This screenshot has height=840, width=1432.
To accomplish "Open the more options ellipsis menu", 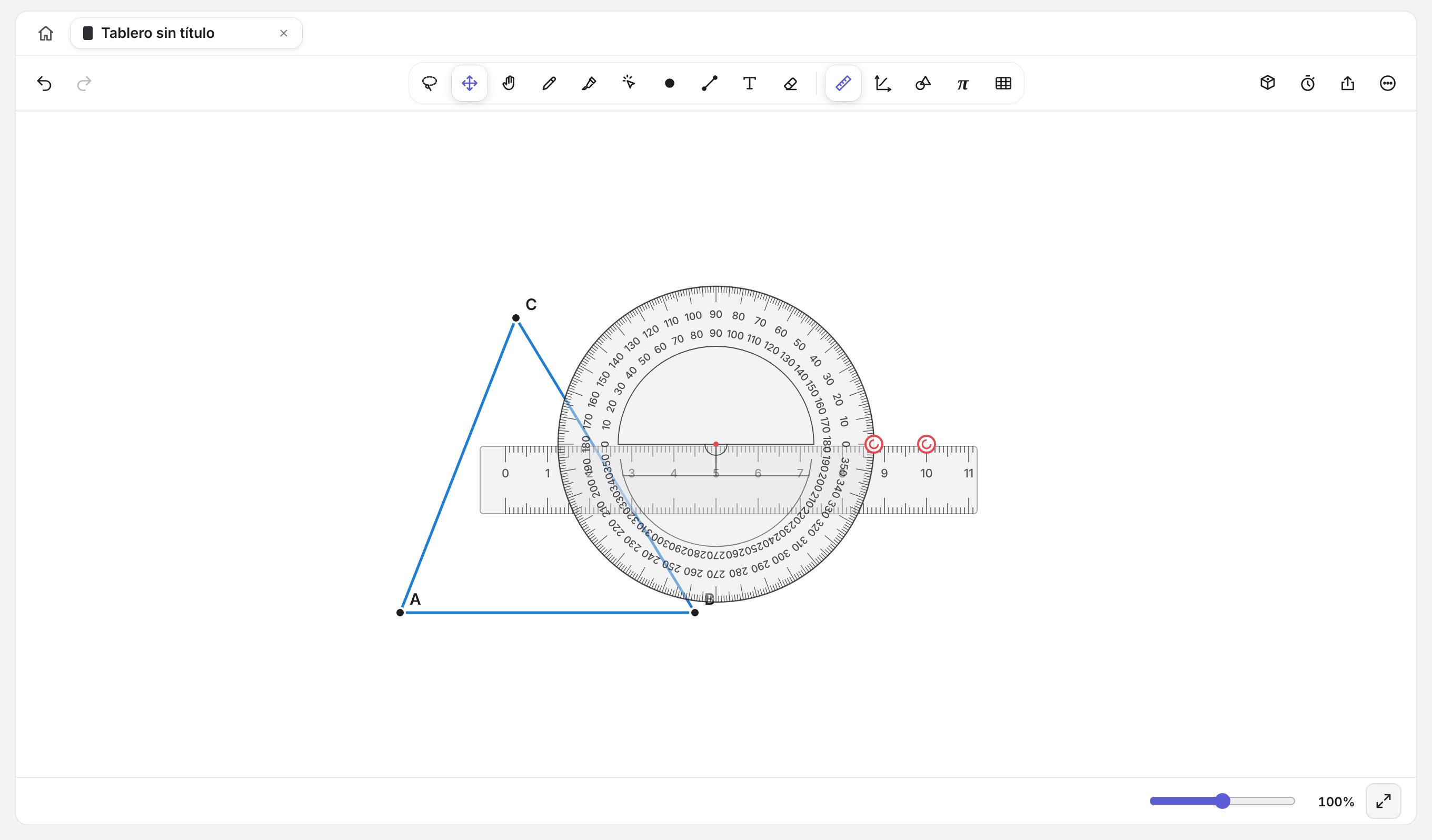I will [1388, 84].
